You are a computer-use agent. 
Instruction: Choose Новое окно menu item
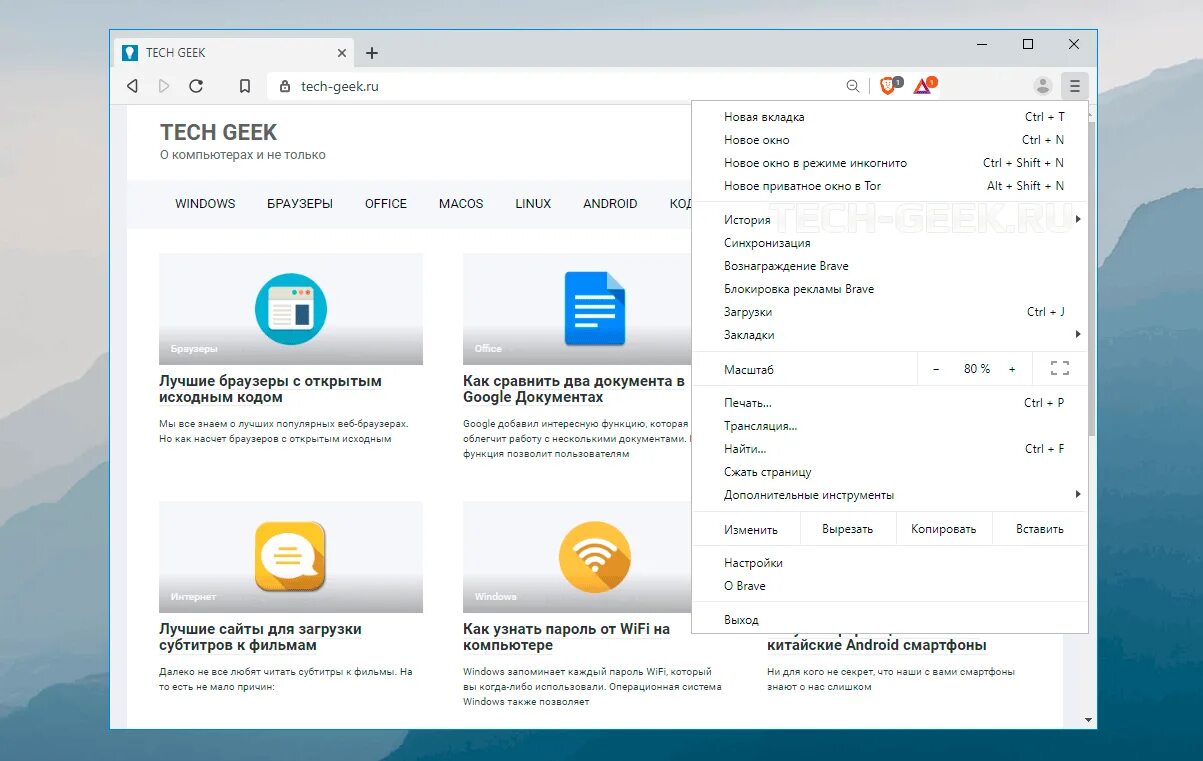click(889, 140)
